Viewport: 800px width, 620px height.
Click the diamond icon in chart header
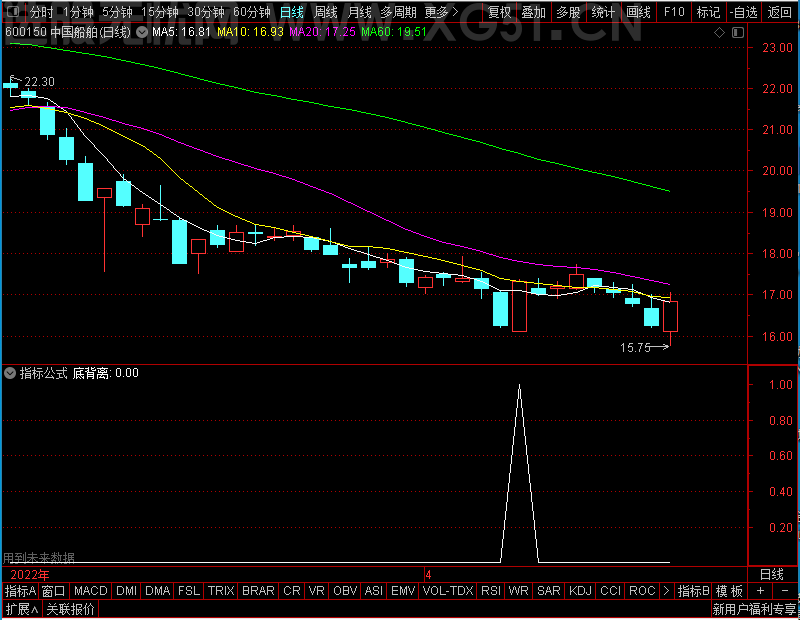(719, 33)
